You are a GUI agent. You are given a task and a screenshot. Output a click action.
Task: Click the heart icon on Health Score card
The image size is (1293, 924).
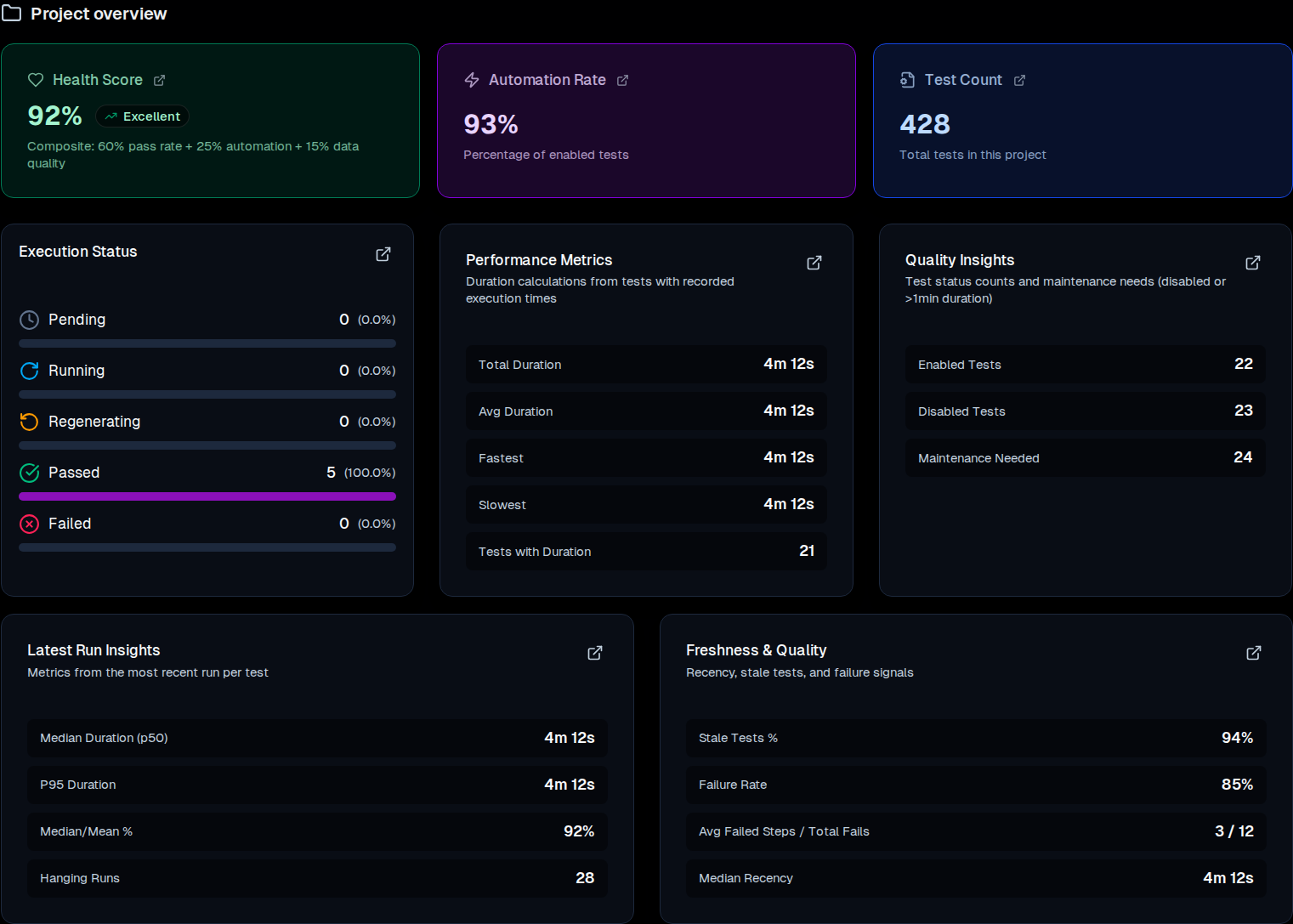coord(36,79)
